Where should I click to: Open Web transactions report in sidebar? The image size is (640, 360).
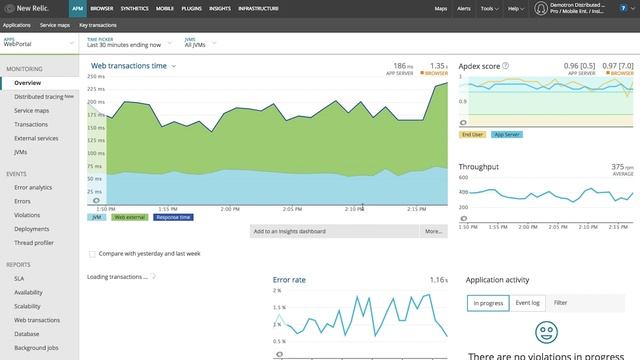point(37,320)
